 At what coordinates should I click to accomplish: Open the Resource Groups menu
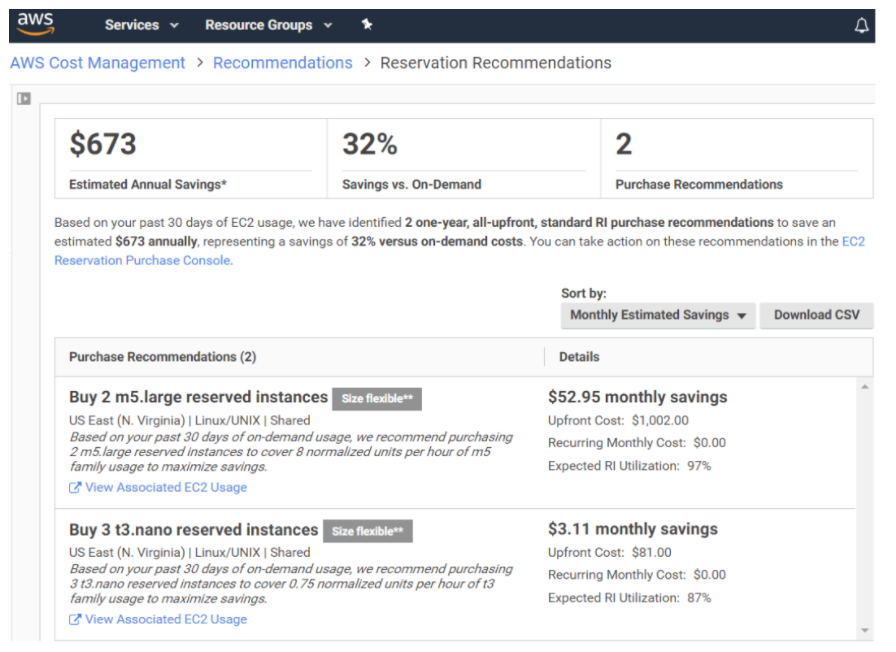pyautogui.click(x=269, y=25)
